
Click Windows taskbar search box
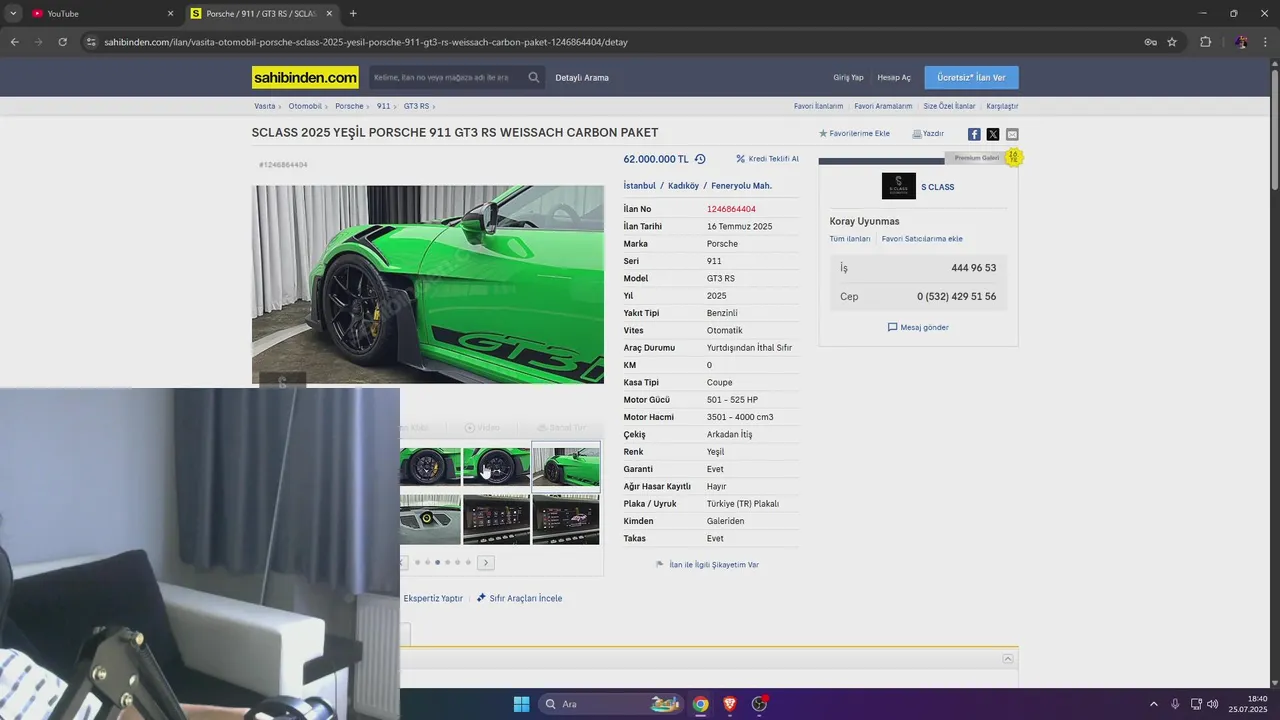[612, 704]
